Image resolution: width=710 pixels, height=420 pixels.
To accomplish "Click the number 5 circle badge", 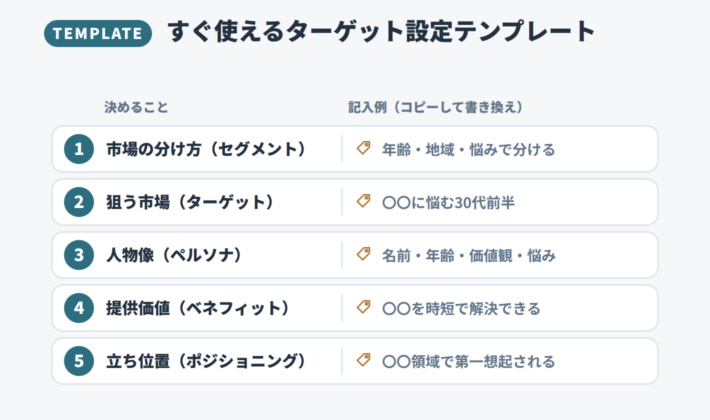I will pos(79,361).
